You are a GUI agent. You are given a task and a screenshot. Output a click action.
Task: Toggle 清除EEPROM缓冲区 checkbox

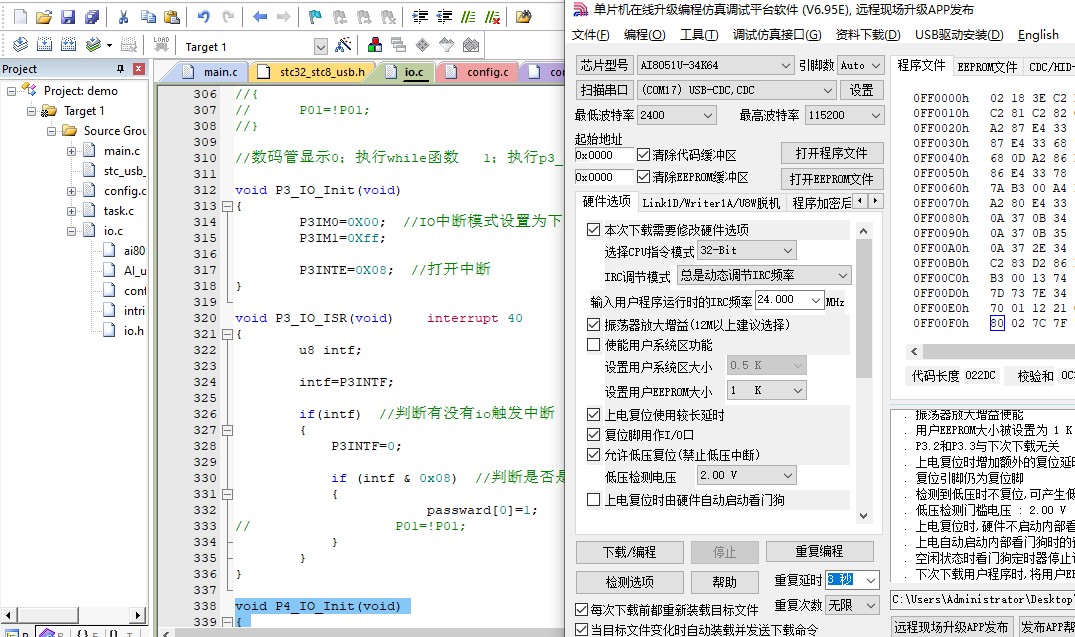643,177
